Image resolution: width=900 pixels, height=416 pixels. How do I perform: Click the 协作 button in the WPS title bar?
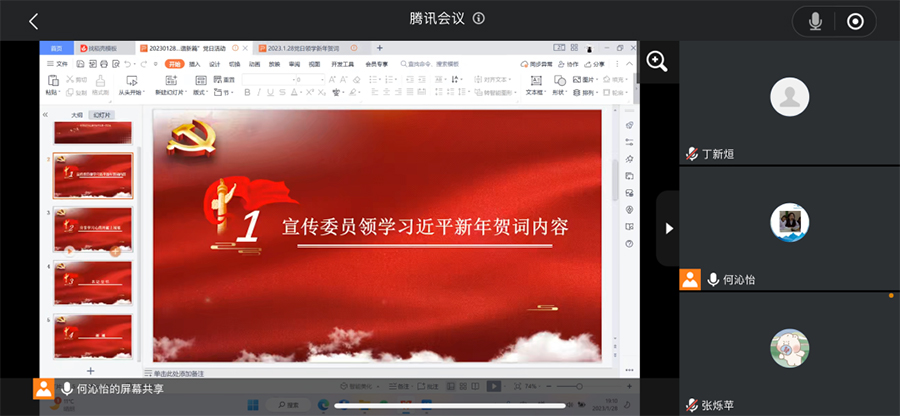(570, 64)
